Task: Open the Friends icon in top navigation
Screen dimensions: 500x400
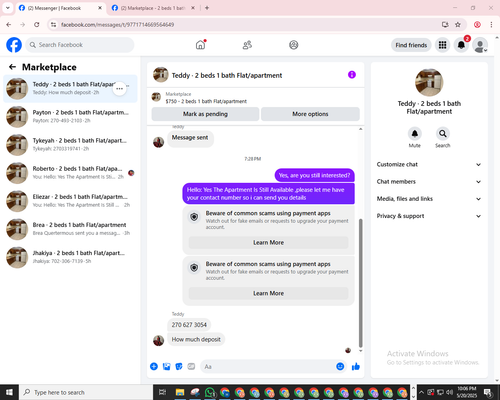Action: click(x=247, y=45)
